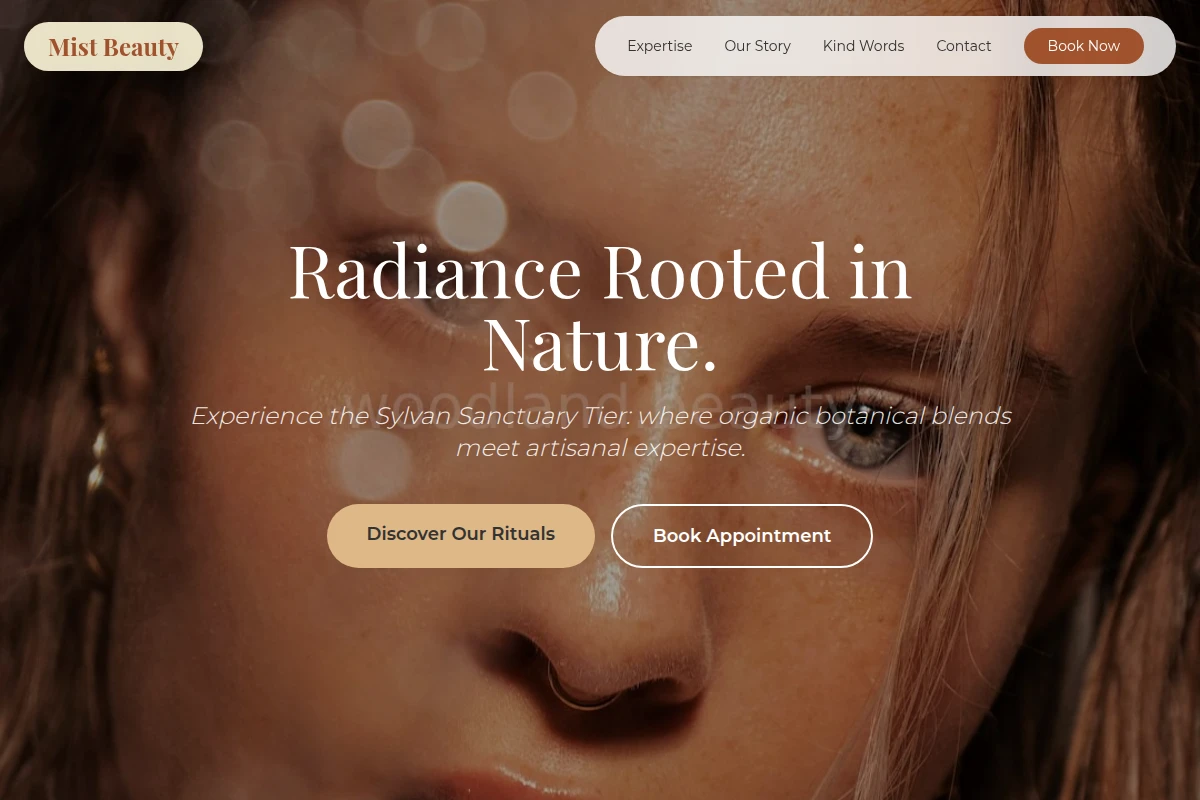Viewport: 1200px width, 800px height.
Task: Click the Radiance Rooted in Nature headline
Action: pos(600,307)
